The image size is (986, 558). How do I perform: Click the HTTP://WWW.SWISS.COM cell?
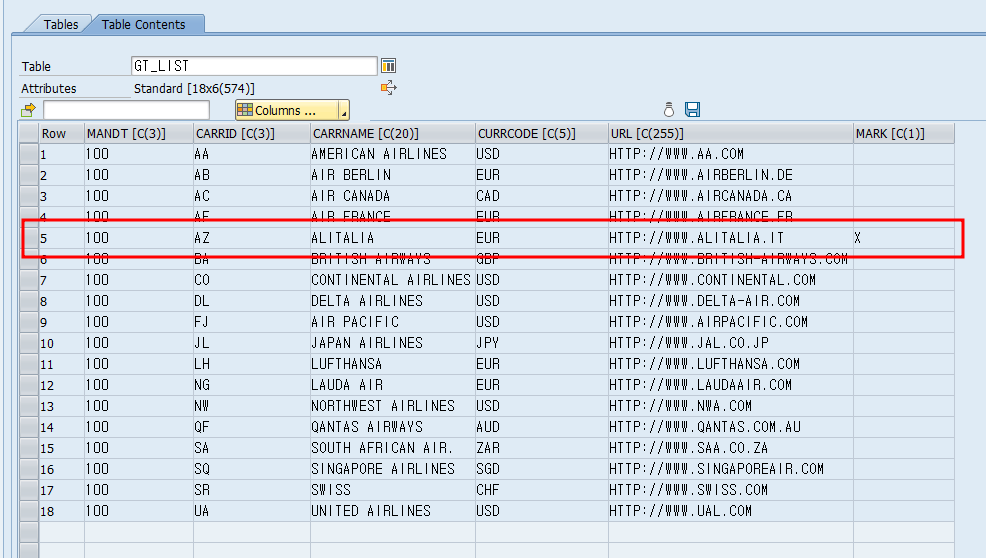(x=731, y=489)
